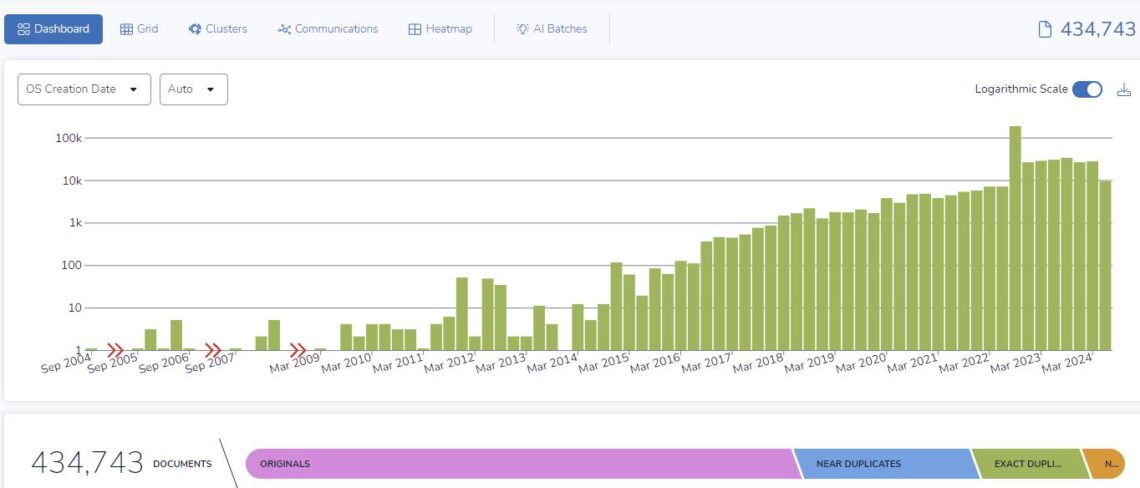Viewport: 1140px width, 488px height.
Task: Switch to the Grid view tab
Action: tap(139, 29)
